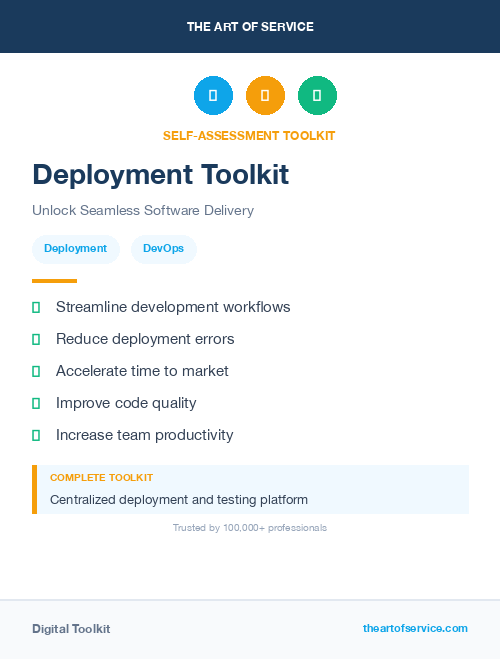Select the Deployment tag pill
Image resolution: width=500 pixels, height=659 pixels.
(76, 249)
